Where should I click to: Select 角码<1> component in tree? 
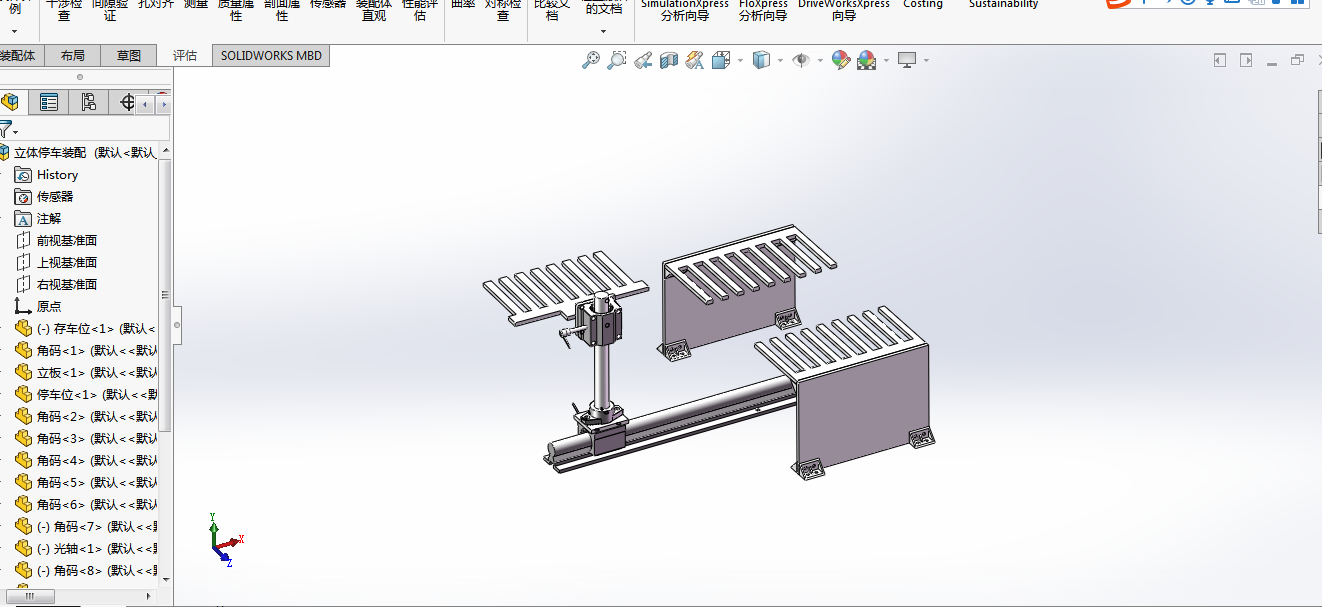point(86,350)
